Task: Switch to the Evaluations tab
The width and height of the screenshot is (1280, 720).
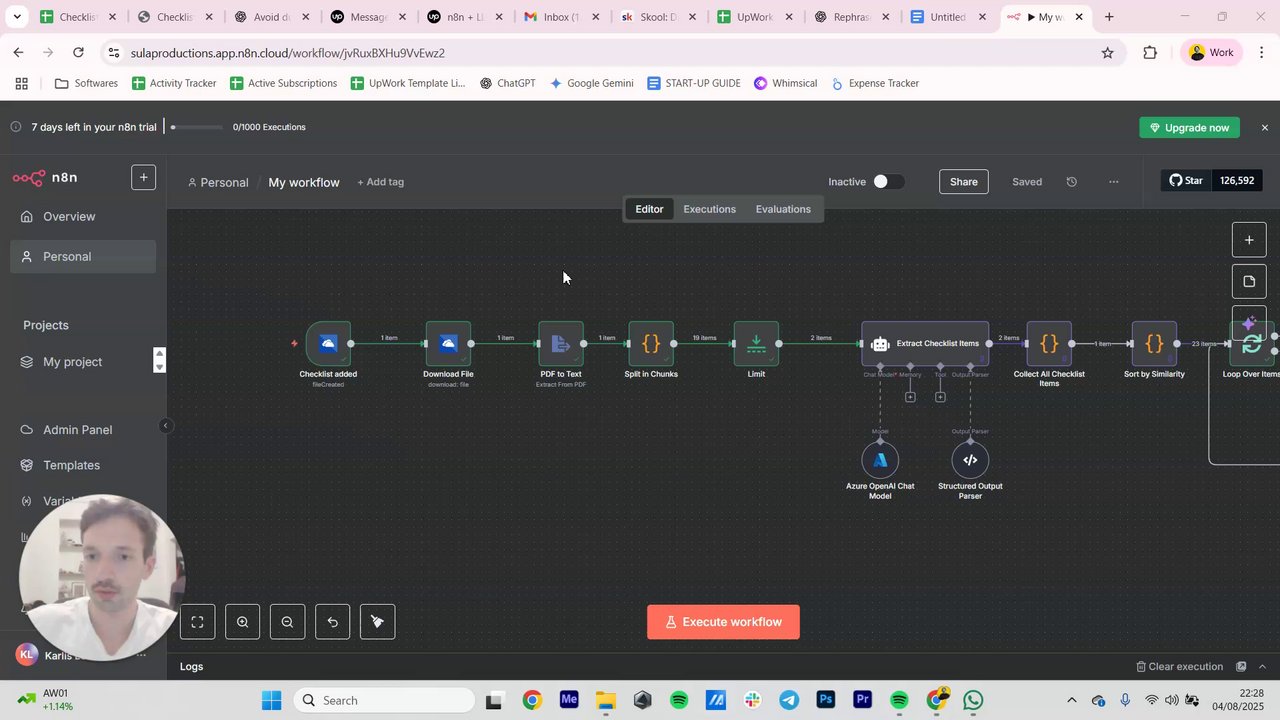Action: (x=783, y=209)
